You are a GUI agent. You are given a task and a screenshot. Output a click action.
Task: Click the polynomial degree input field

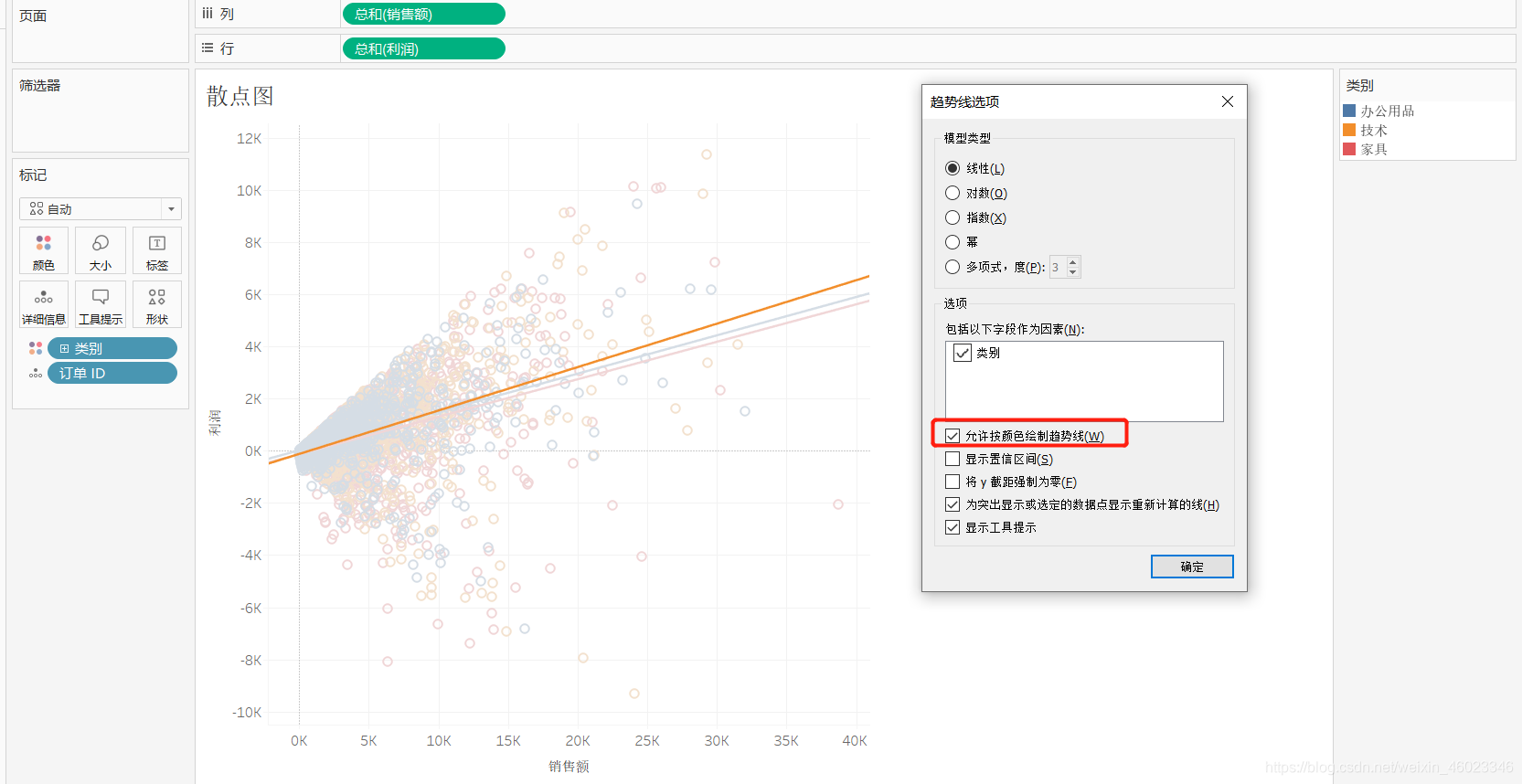(1058, 267)
